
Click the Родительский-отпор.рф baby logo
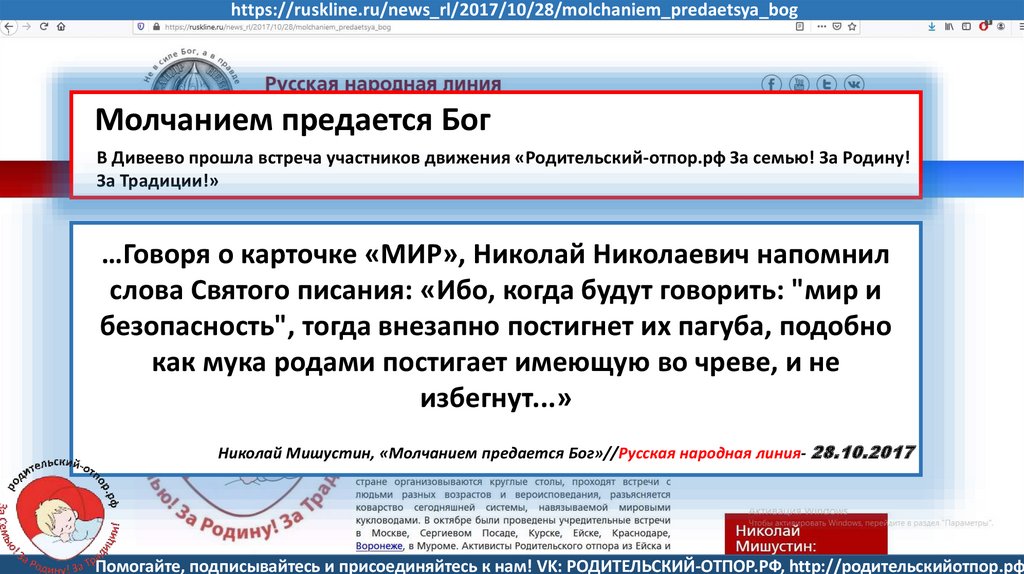61,518
